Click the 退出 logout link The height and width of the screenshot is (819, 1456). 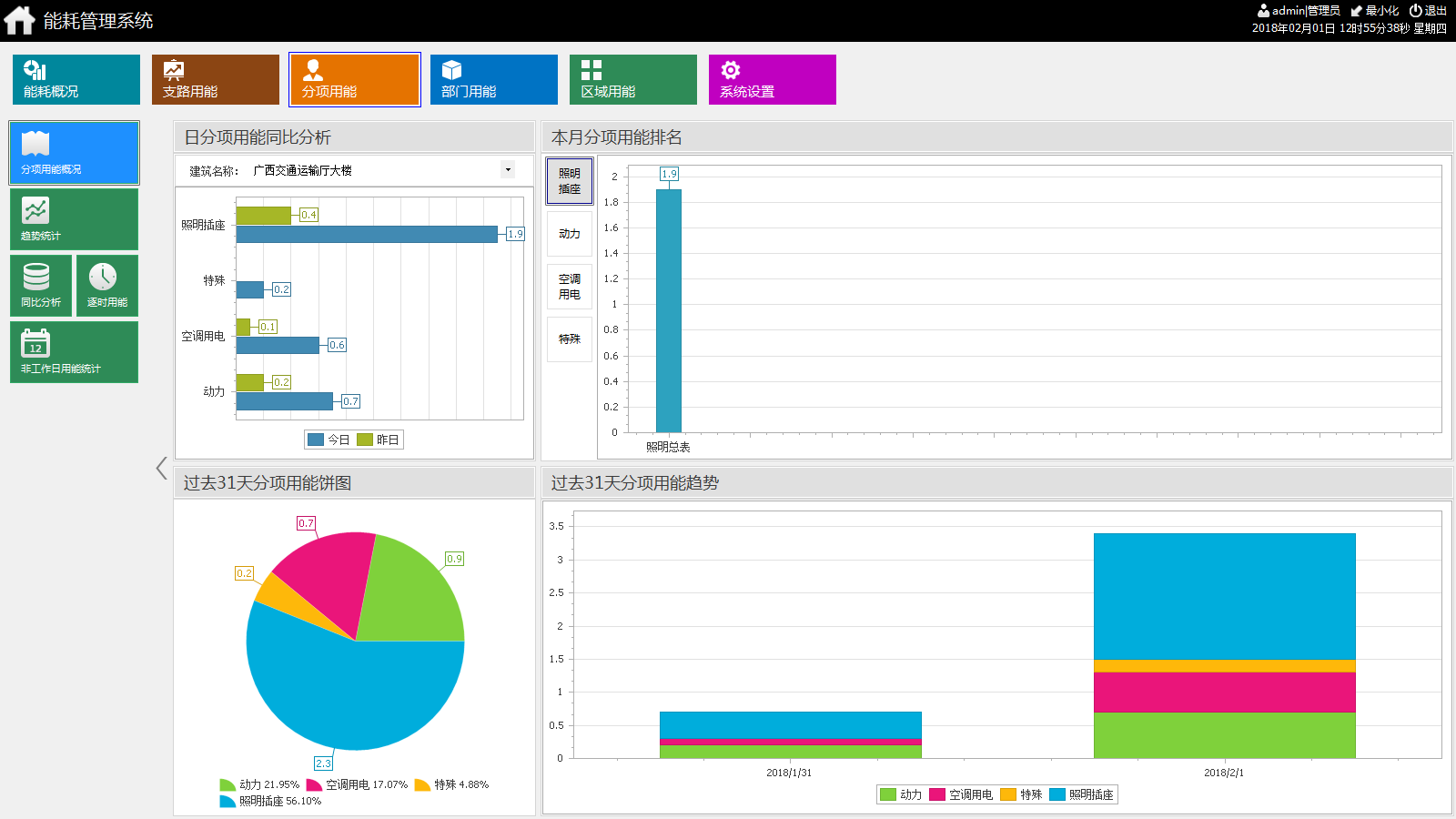(x=1428, y=11)
